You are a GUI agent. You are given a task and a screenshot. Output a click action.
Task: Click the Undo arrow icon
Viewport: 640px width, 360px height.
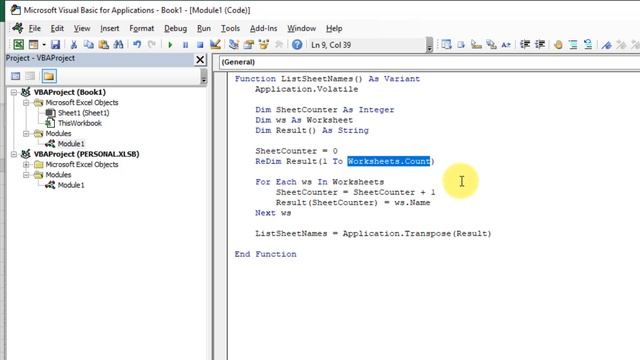pos(137,44)
